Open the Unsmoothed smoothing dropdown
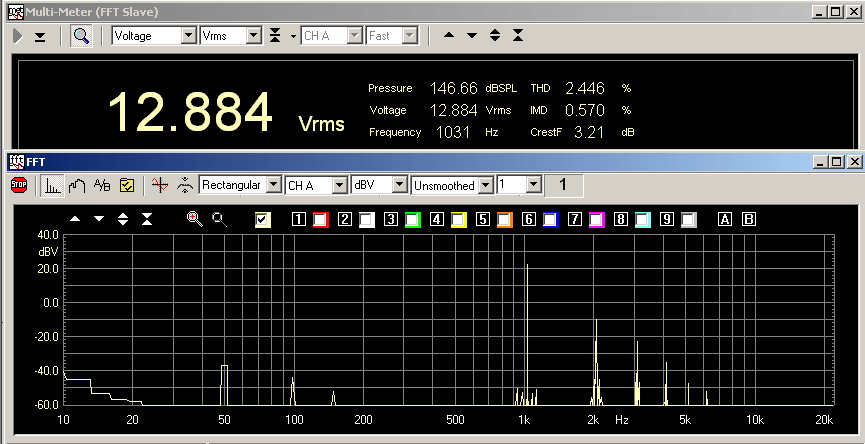 pyautogui.click(x=486, y=185)
